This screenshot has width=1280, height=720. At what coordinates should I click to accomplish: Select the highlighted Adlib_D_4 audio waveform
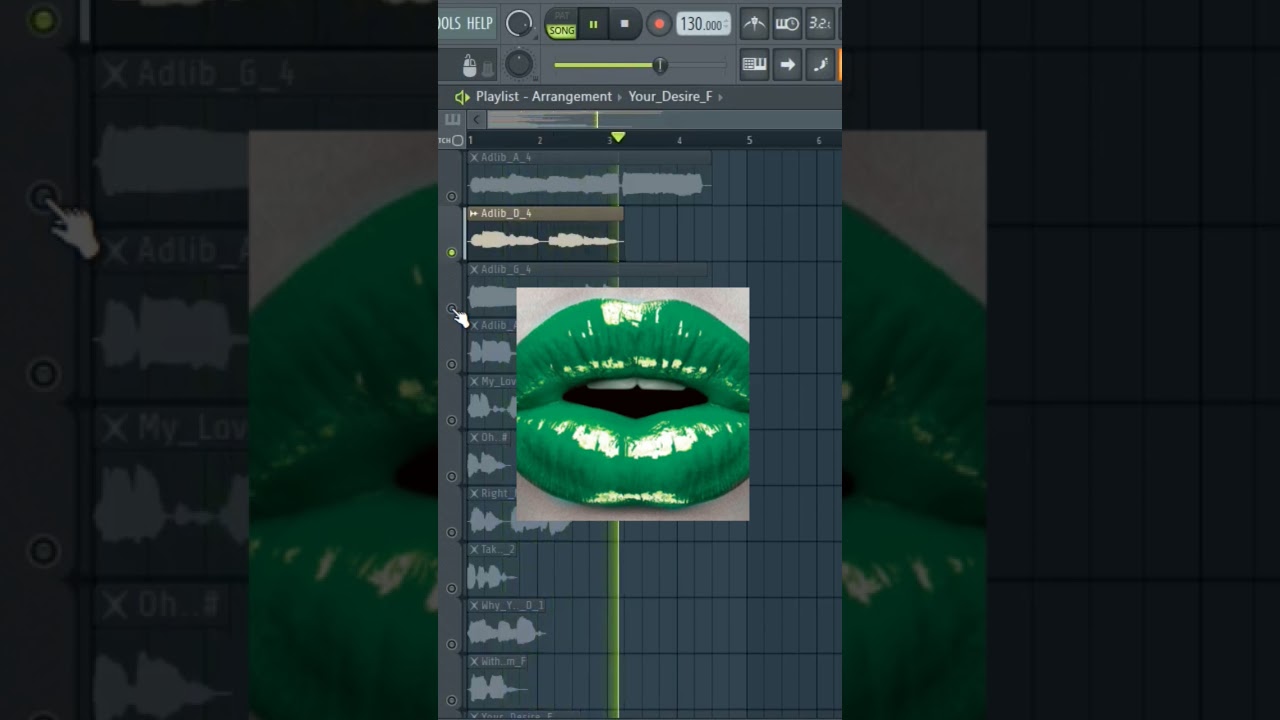coord(545,240)
